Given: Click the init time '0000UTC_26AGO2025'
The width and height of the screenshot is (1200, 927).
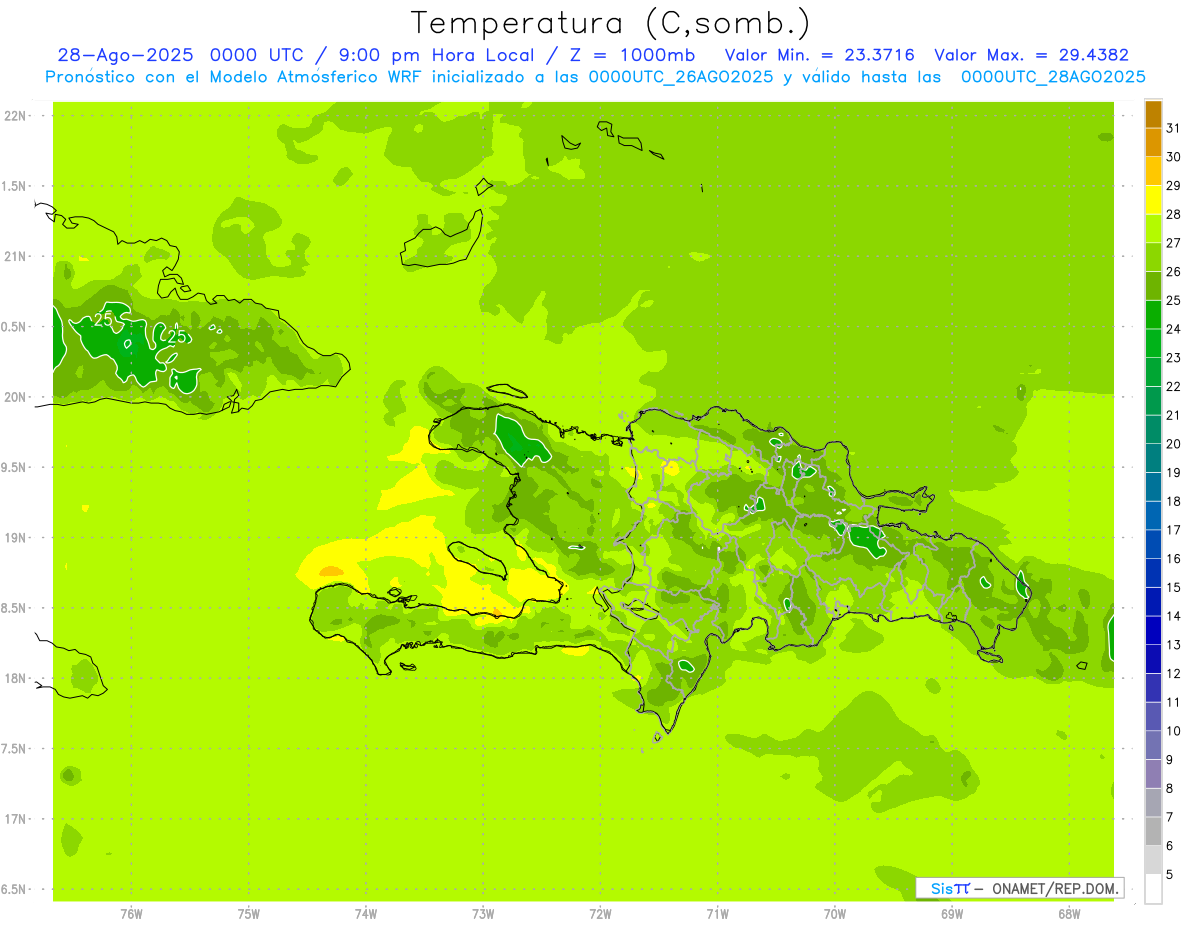Looking at the screenshot, I should 681,77.
